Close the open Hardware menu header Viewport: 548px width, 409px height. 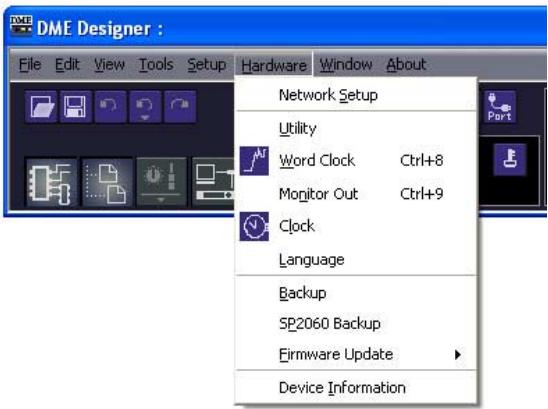click(274, 65)
